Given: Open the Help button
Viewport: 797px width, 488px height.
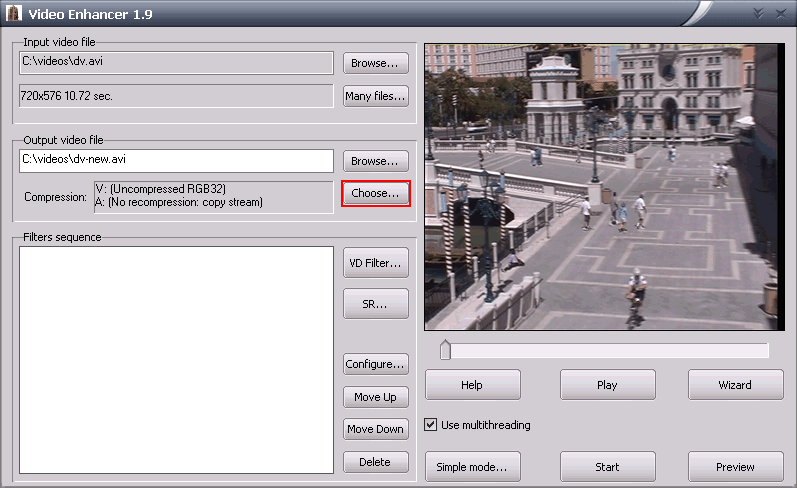Looking at the screenshot, I should [x=473, y=385].
